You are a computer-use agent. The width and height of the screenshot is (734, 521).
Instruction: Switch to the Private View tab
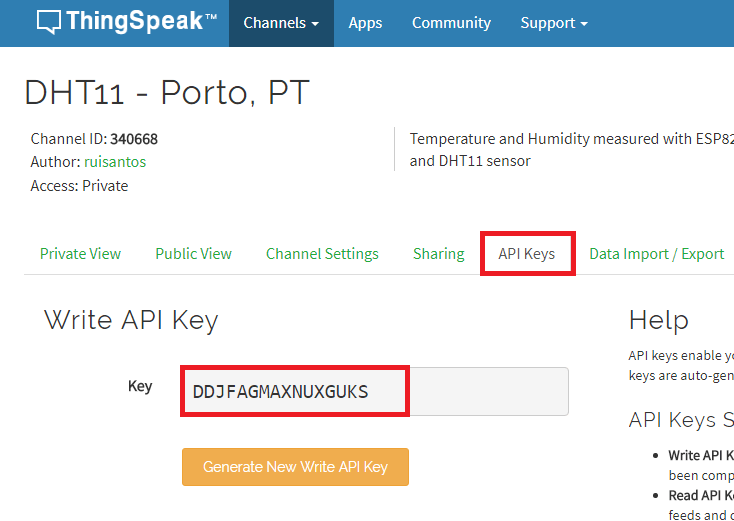pyautogui.click(x=80, y=254)
